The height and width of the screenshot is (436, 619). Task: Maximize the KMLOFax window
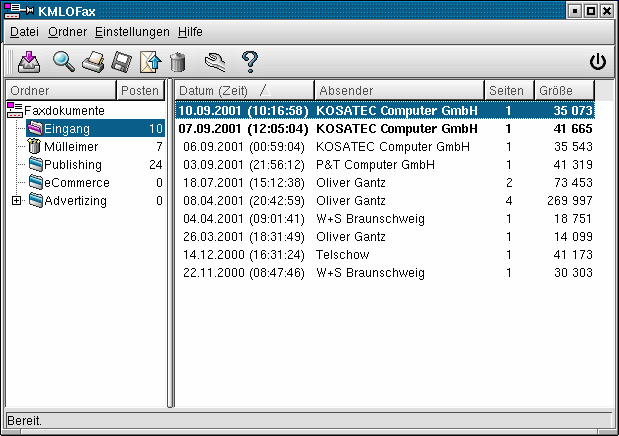coord(591,11)
